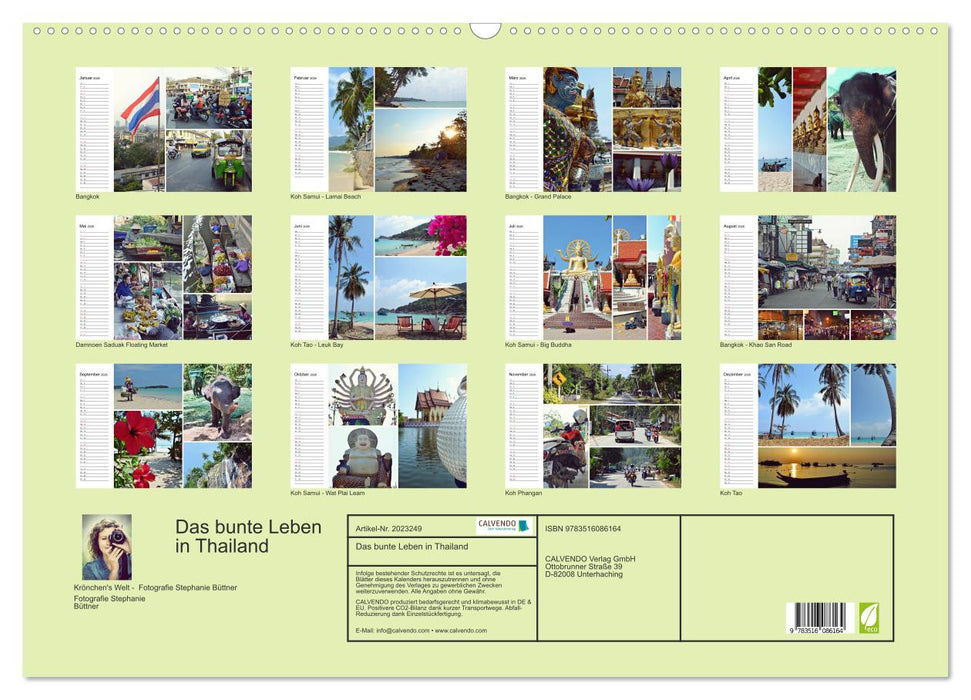Click the email address info@calvendo.com
Image resolution: width=971 pixels, height=700 pixels.
[x=404, y=632]
